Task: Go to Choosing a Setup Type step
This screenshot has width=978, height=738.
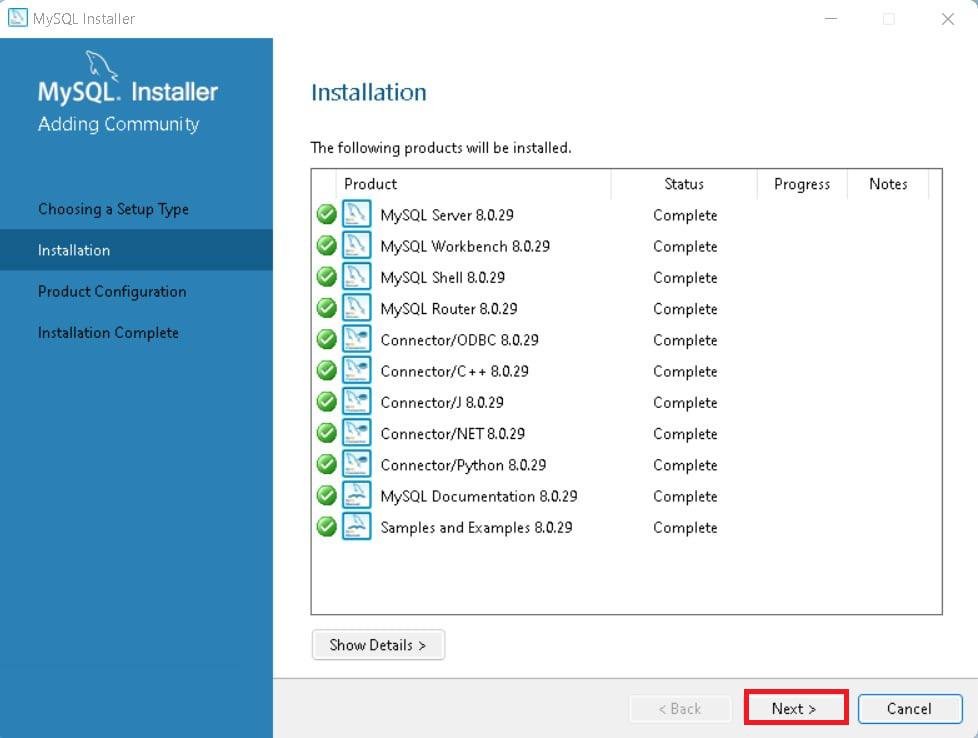Action: (113, 209)
